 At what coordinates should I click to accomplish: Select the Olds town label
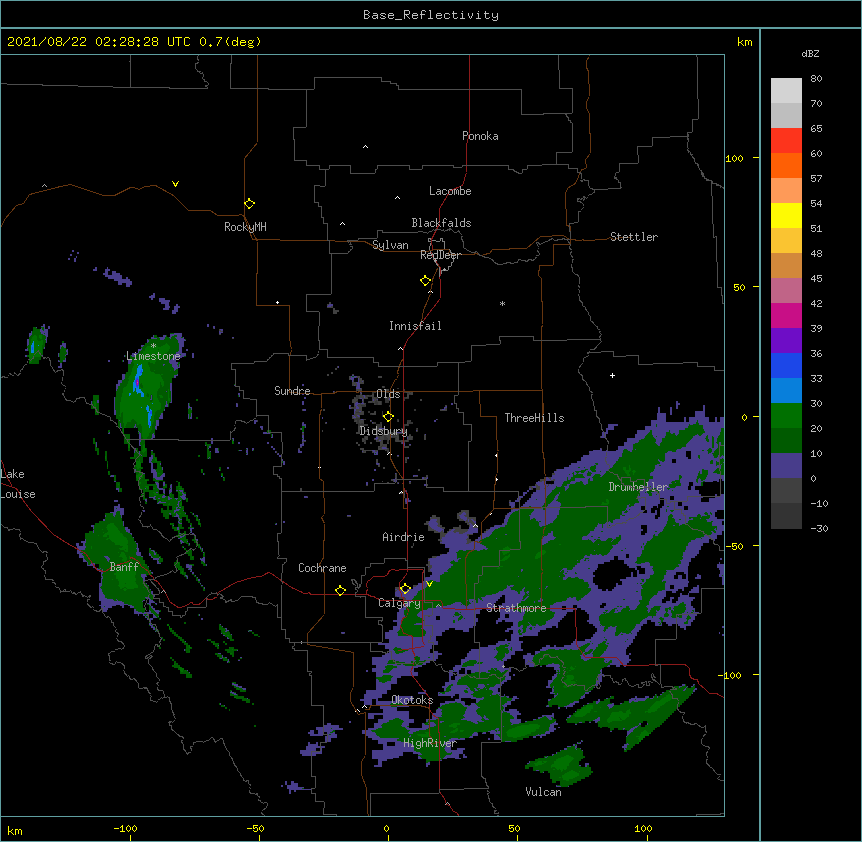[388, 394]
